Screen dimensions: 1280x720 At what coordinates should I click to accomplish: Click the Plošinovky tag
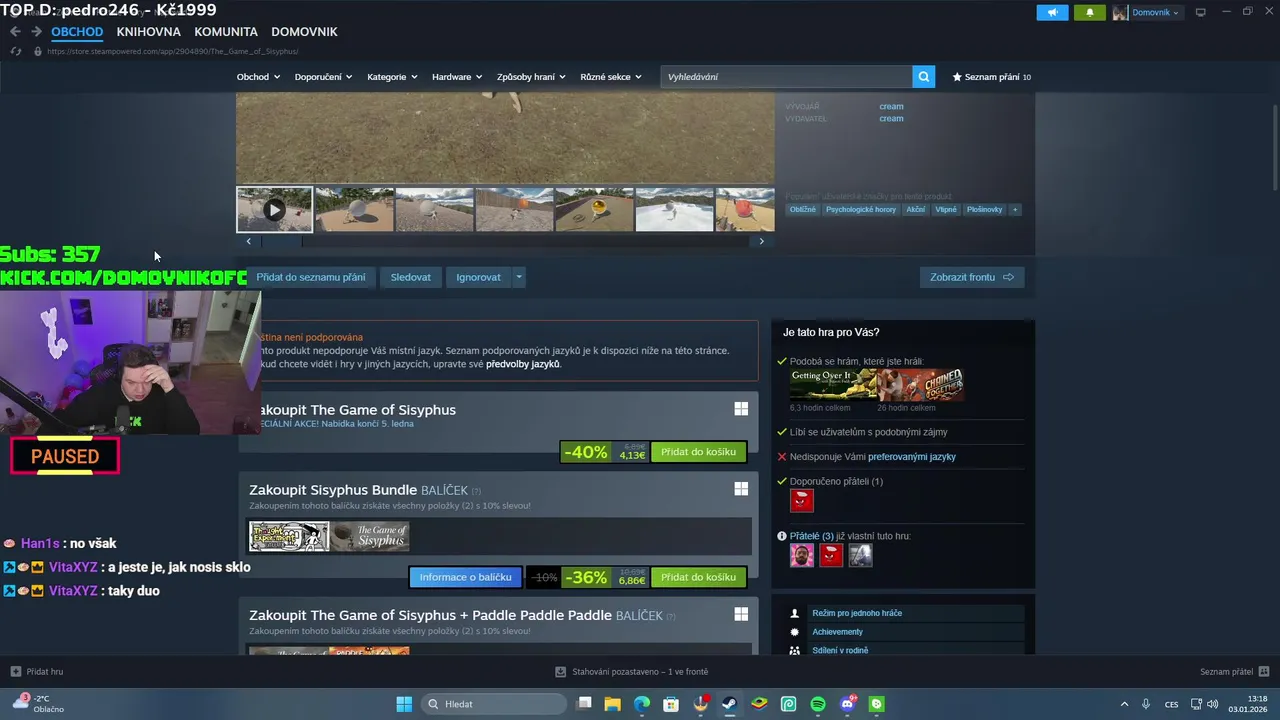(984, 209)
